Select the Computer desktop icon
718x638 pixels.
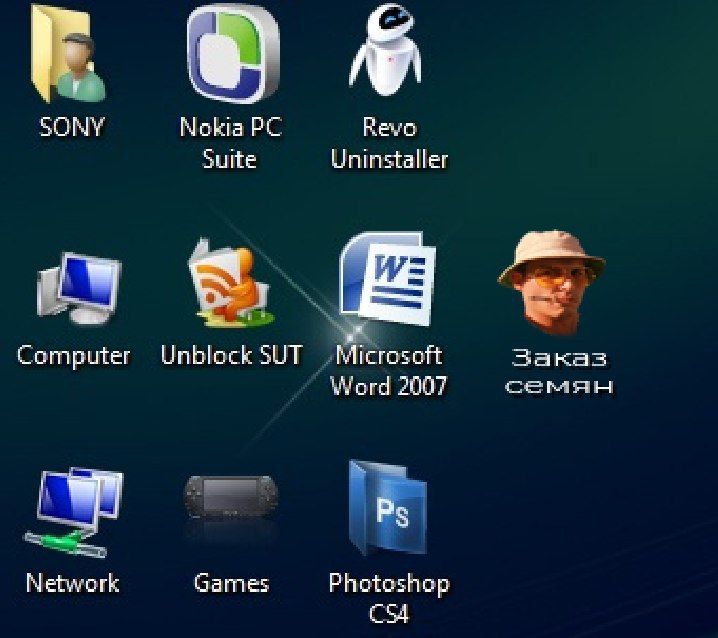point(79,288)
